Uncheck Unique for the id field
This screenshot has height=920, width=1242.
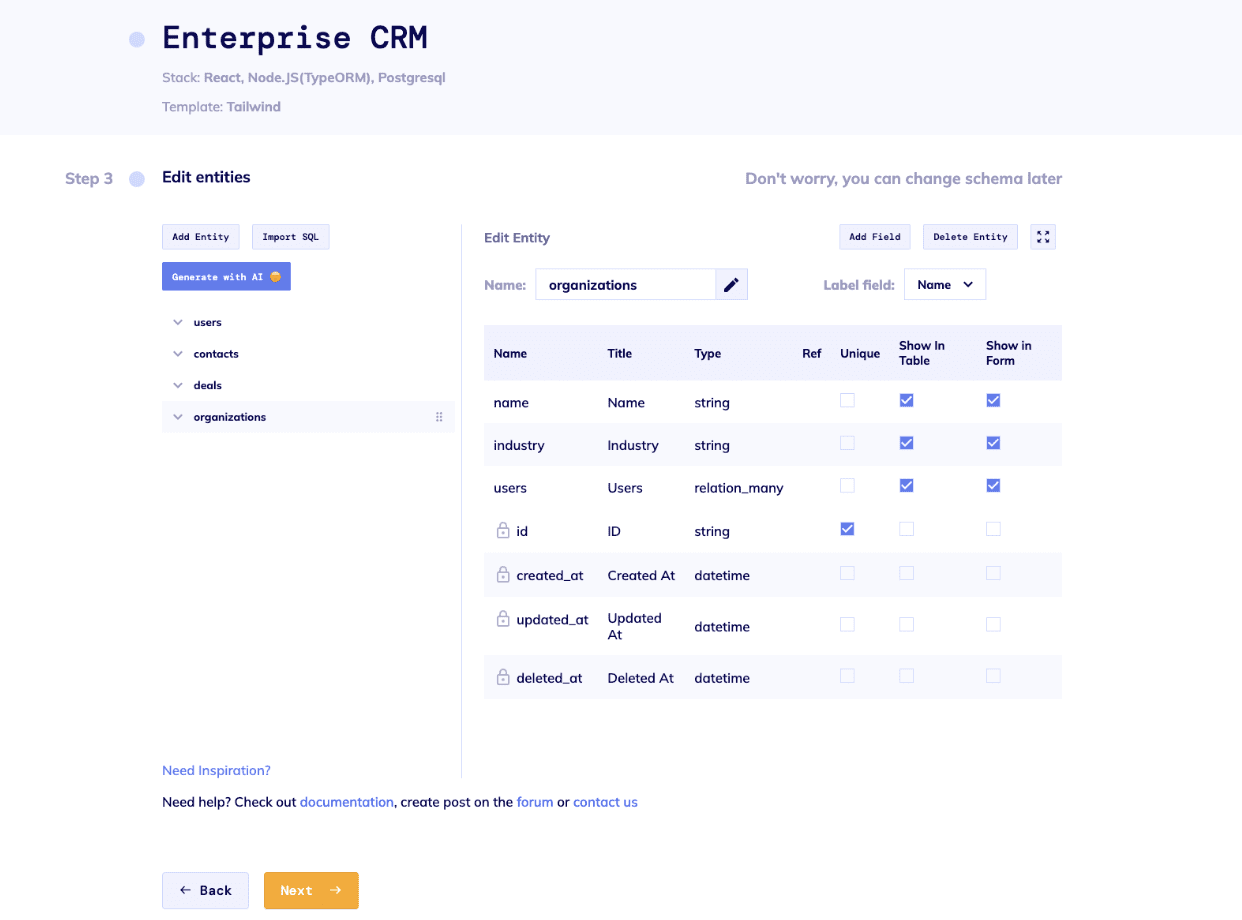point(847,528)
